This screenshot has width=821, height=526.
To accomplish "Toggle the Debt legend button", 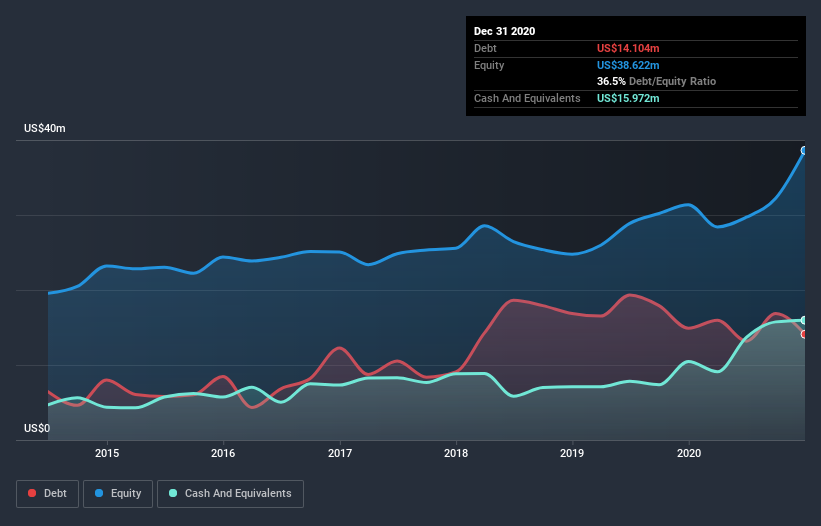I will (x=48, y=494).
